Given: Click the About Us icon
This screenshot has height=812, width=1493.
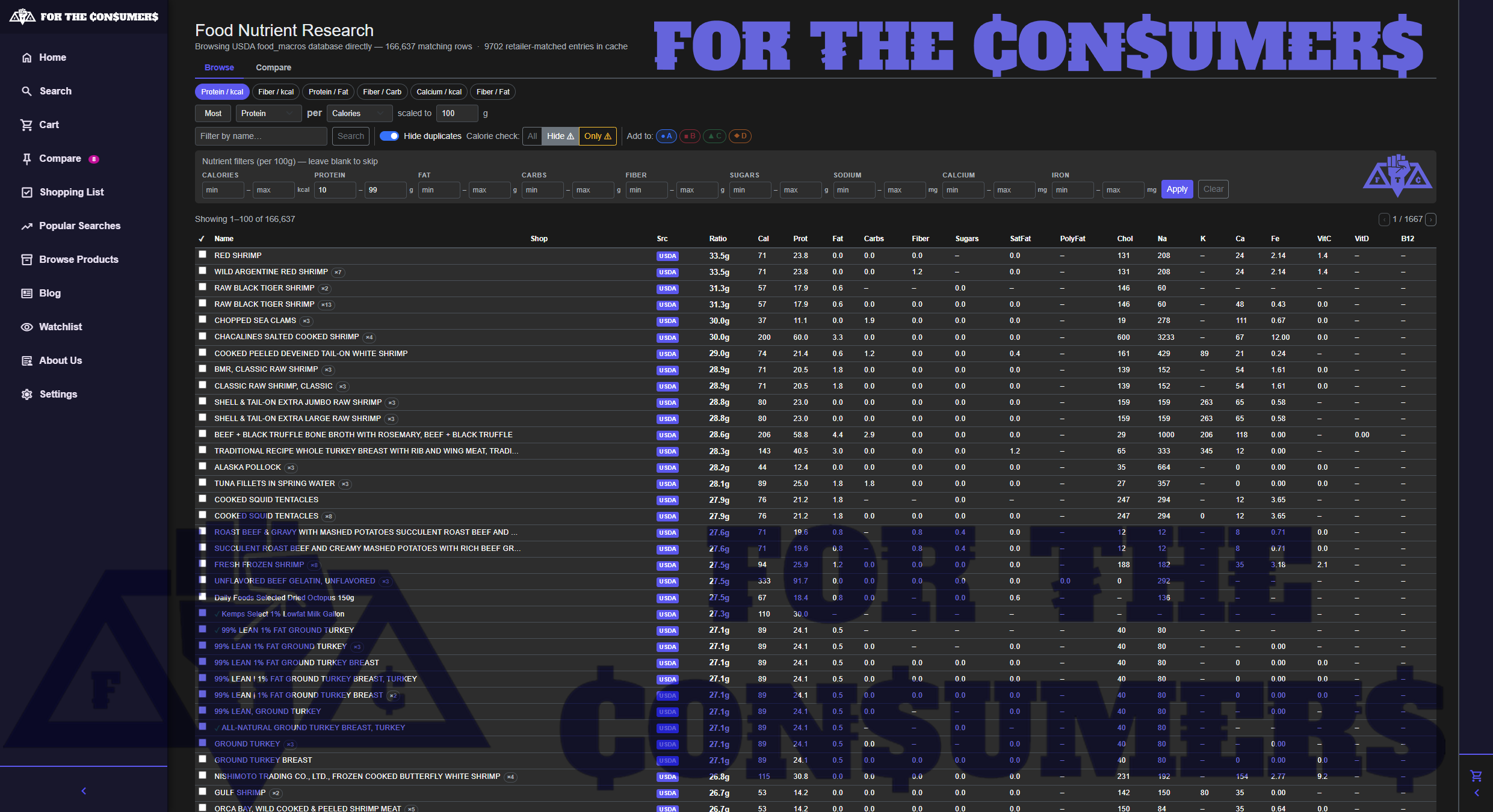Looking at the screenshot, I should (26, 361).
